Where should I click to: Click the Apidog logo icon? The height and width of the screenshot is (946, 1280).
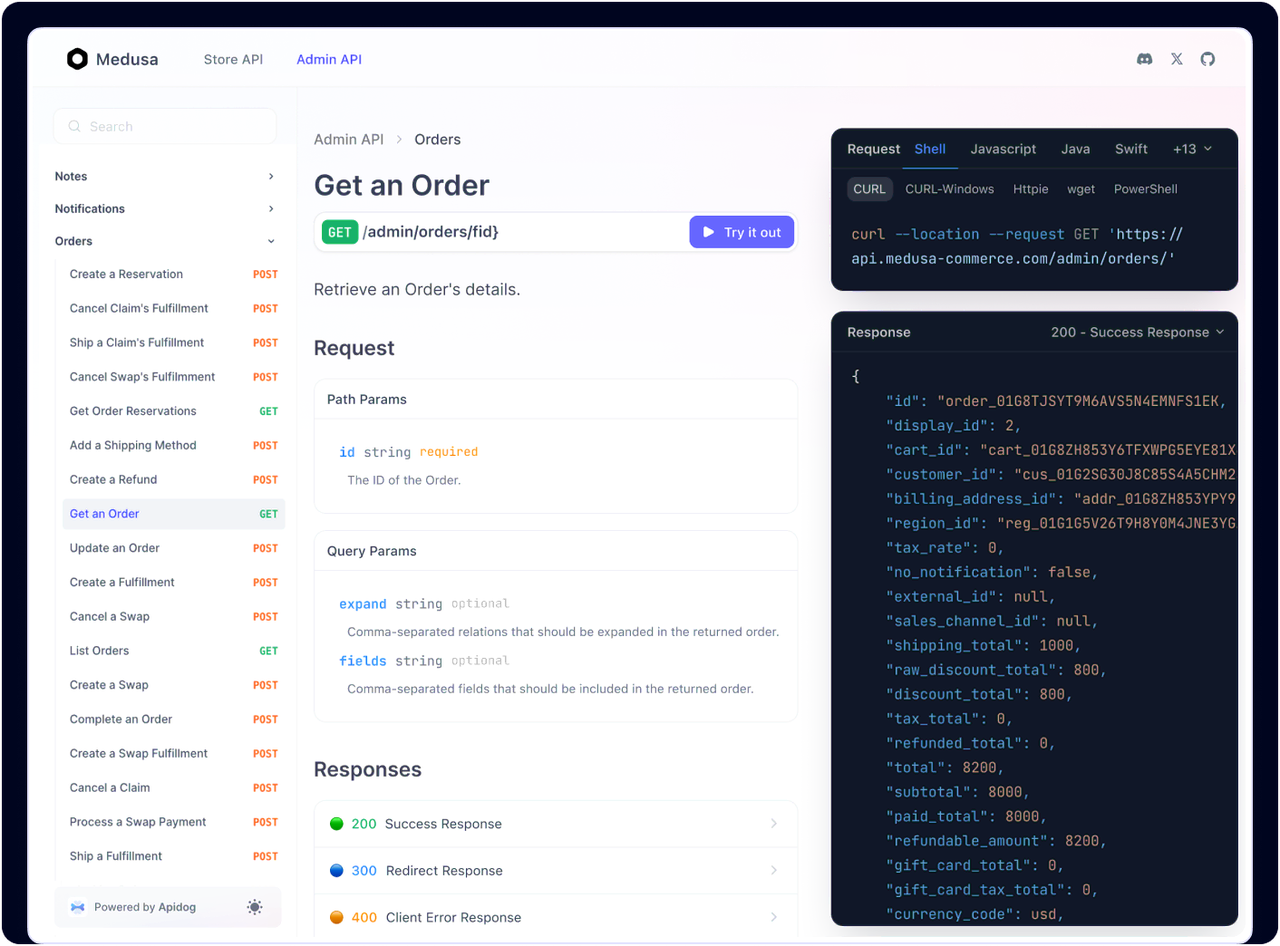(x=77, y=907)
